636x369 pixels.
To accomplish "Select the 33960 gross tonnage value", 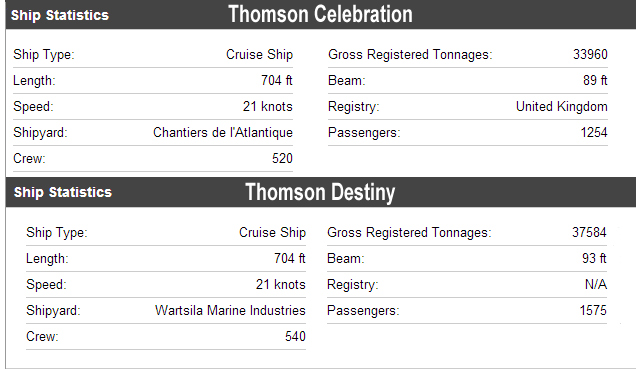I will (x=590, y=54).
